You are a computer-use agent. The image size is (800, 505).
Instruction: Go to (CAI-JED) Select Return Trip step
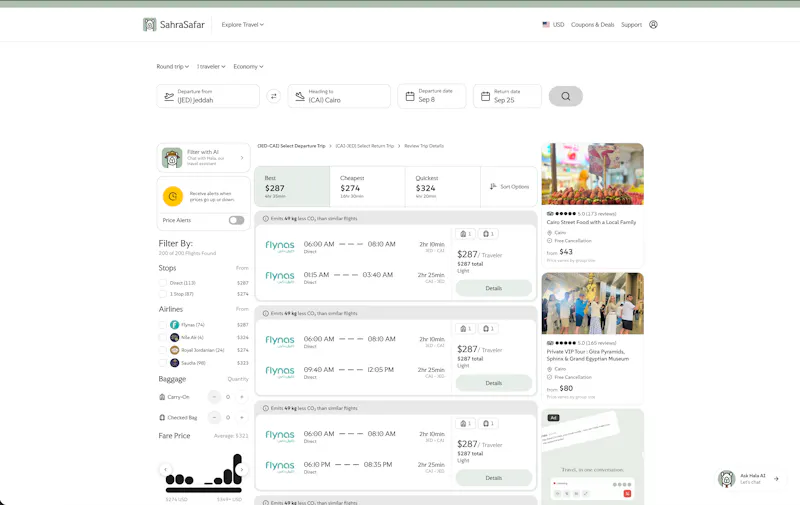tap(365, 146)
